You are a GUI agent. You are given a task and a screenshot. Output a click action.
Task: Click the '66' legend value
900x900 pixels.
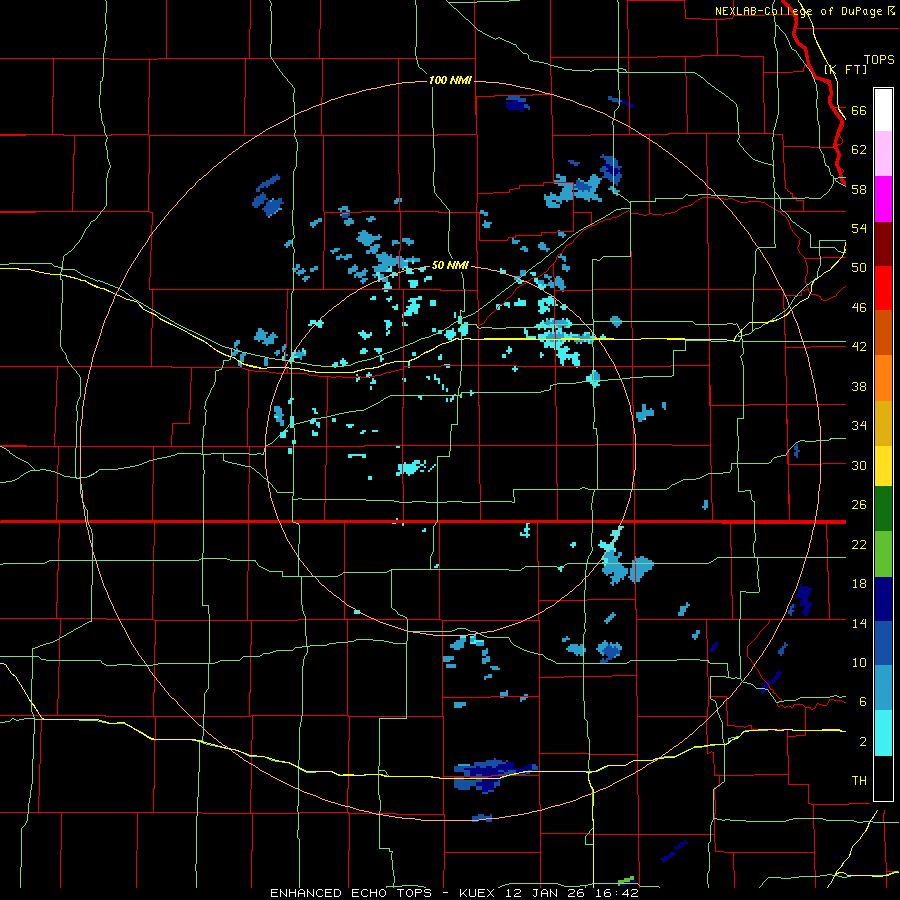pos(859,110)
